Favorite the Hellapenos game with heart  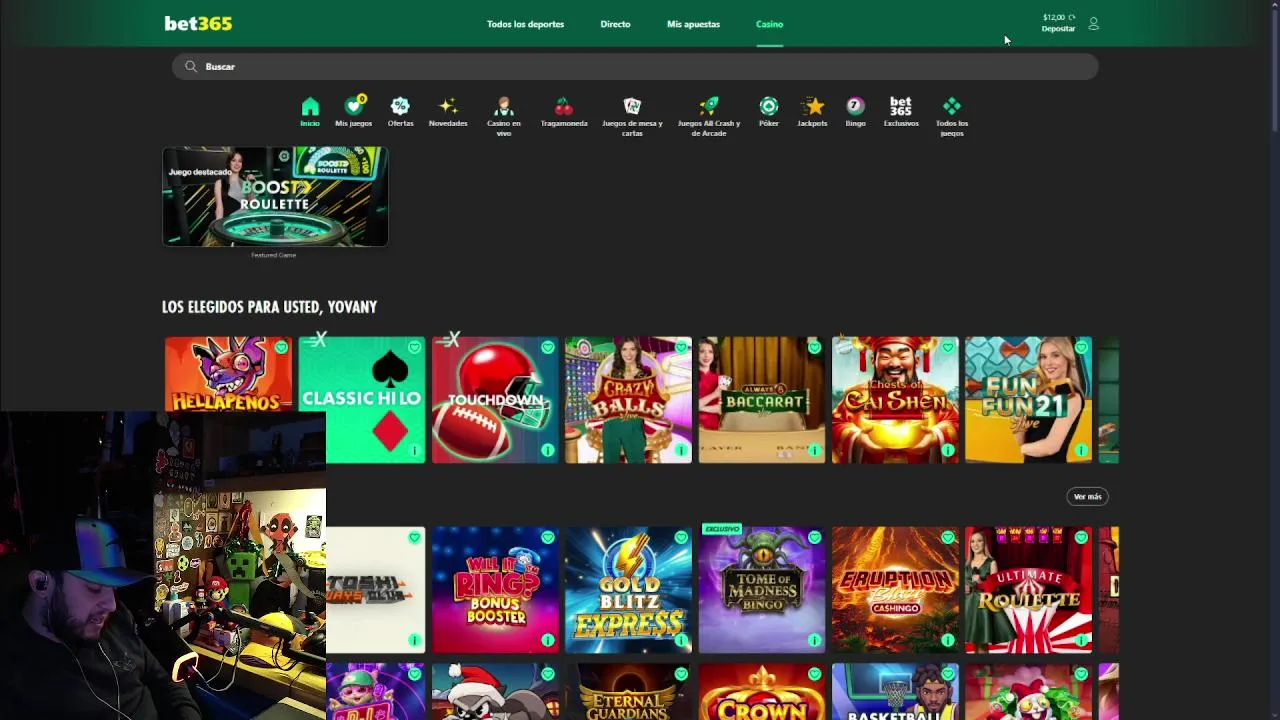(281, 347)
